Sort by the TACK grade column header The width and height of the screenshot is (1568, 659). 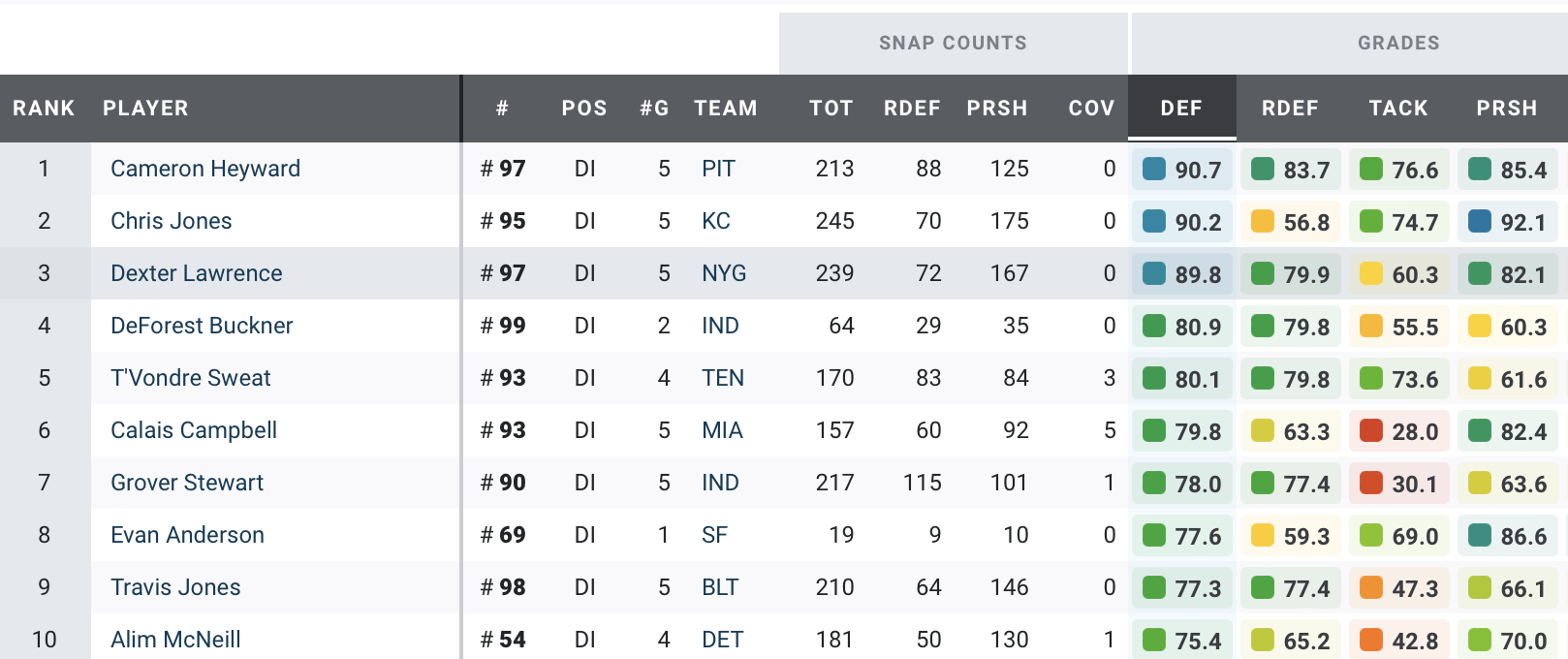1397,109
